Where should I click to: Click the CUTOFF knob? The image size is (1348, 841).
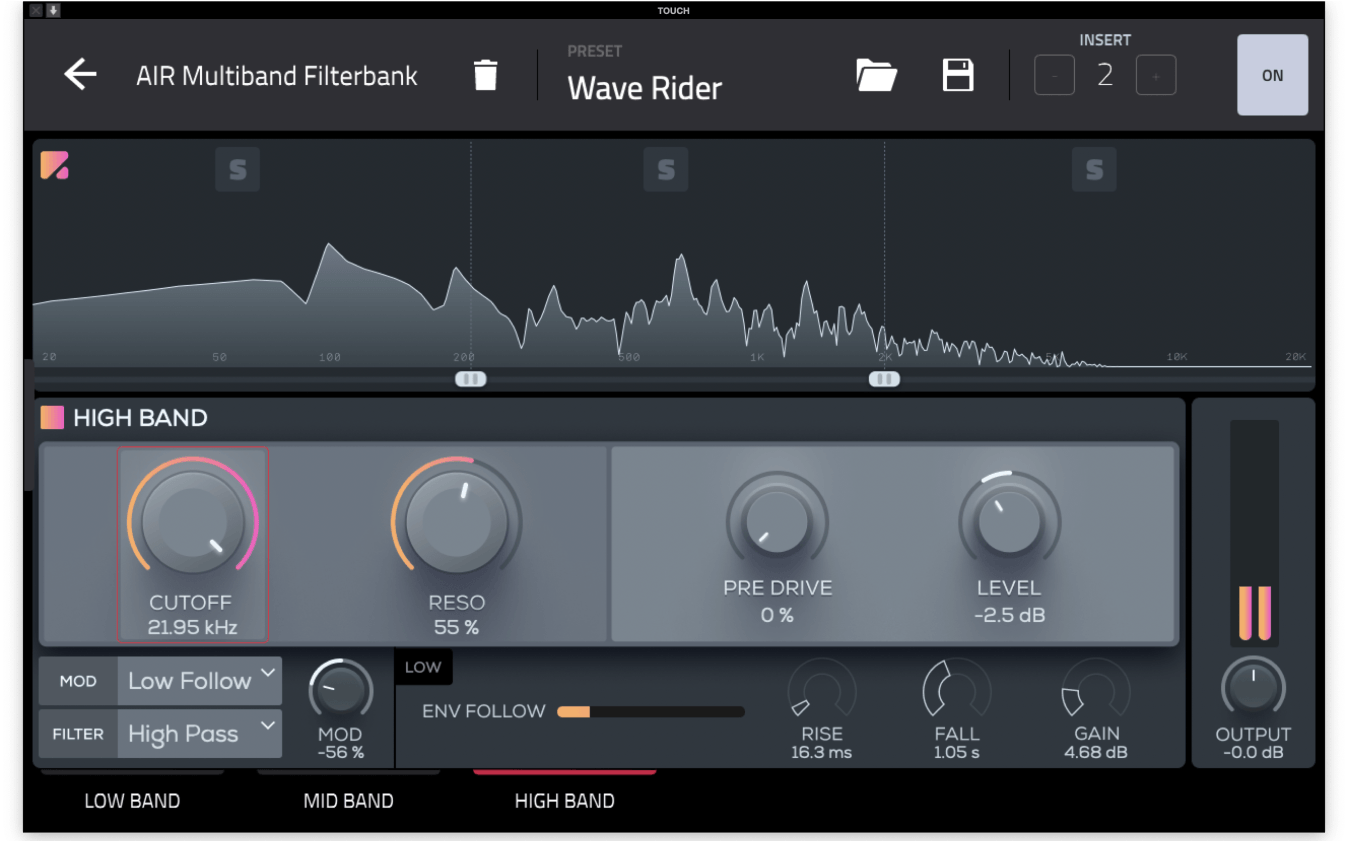193,521
